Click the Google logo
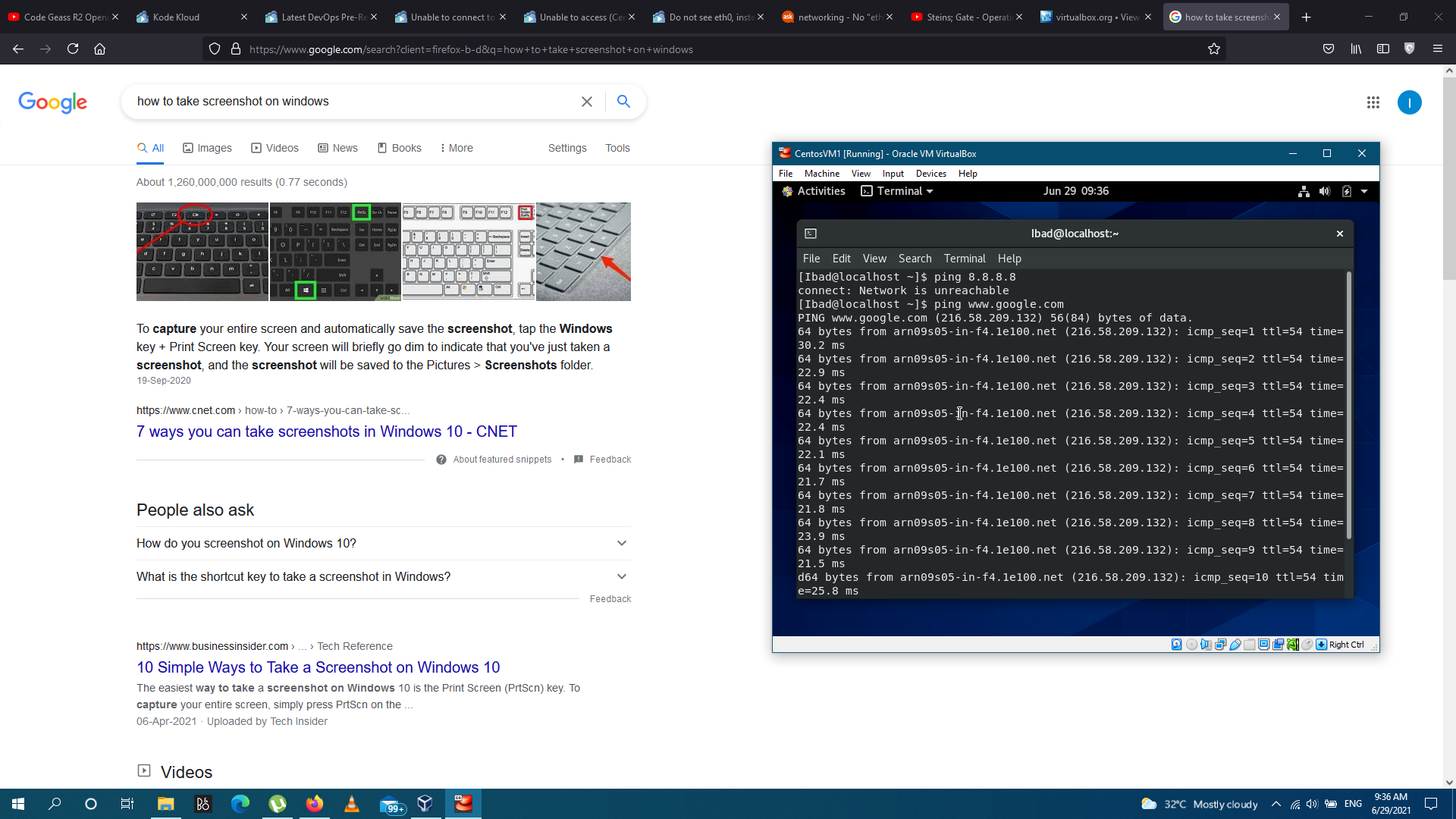The width and height of the screenshot is (1456, 819). pos(52,102)
